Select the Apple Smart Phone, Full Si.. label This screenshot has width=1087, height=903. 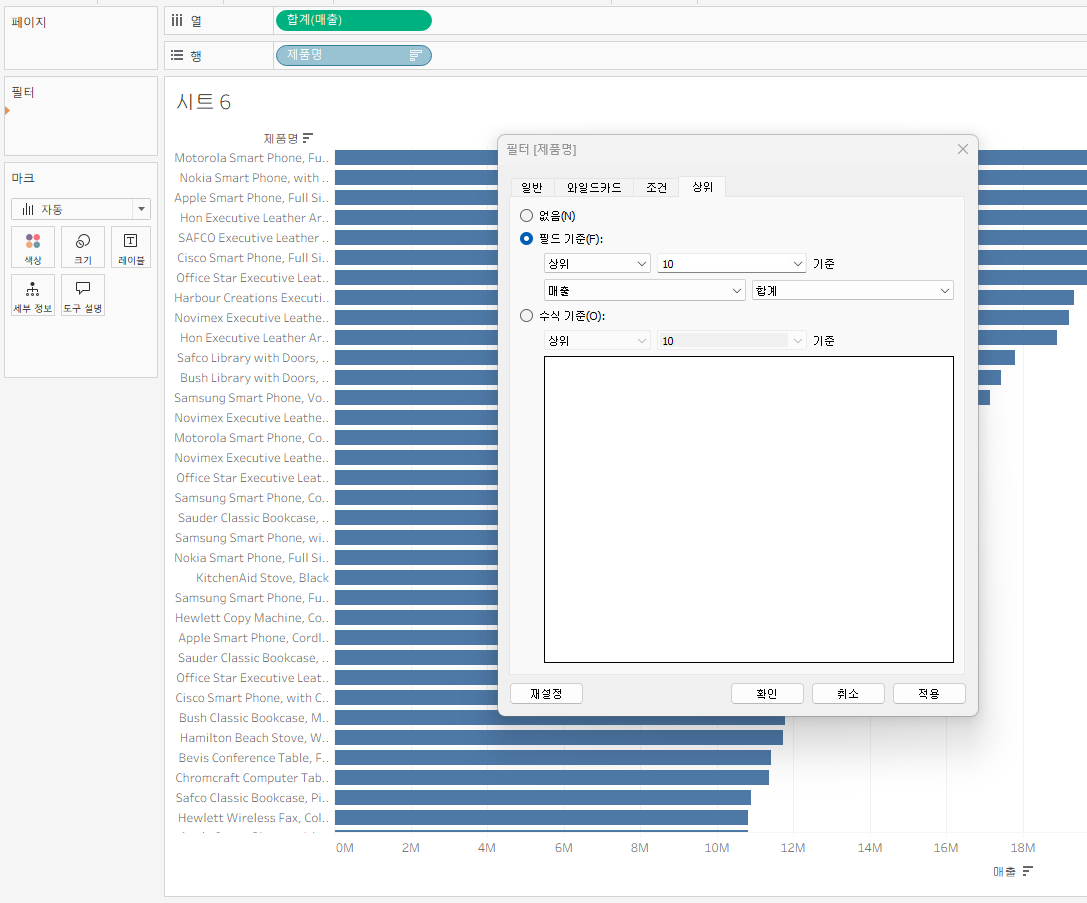(251, 198)
